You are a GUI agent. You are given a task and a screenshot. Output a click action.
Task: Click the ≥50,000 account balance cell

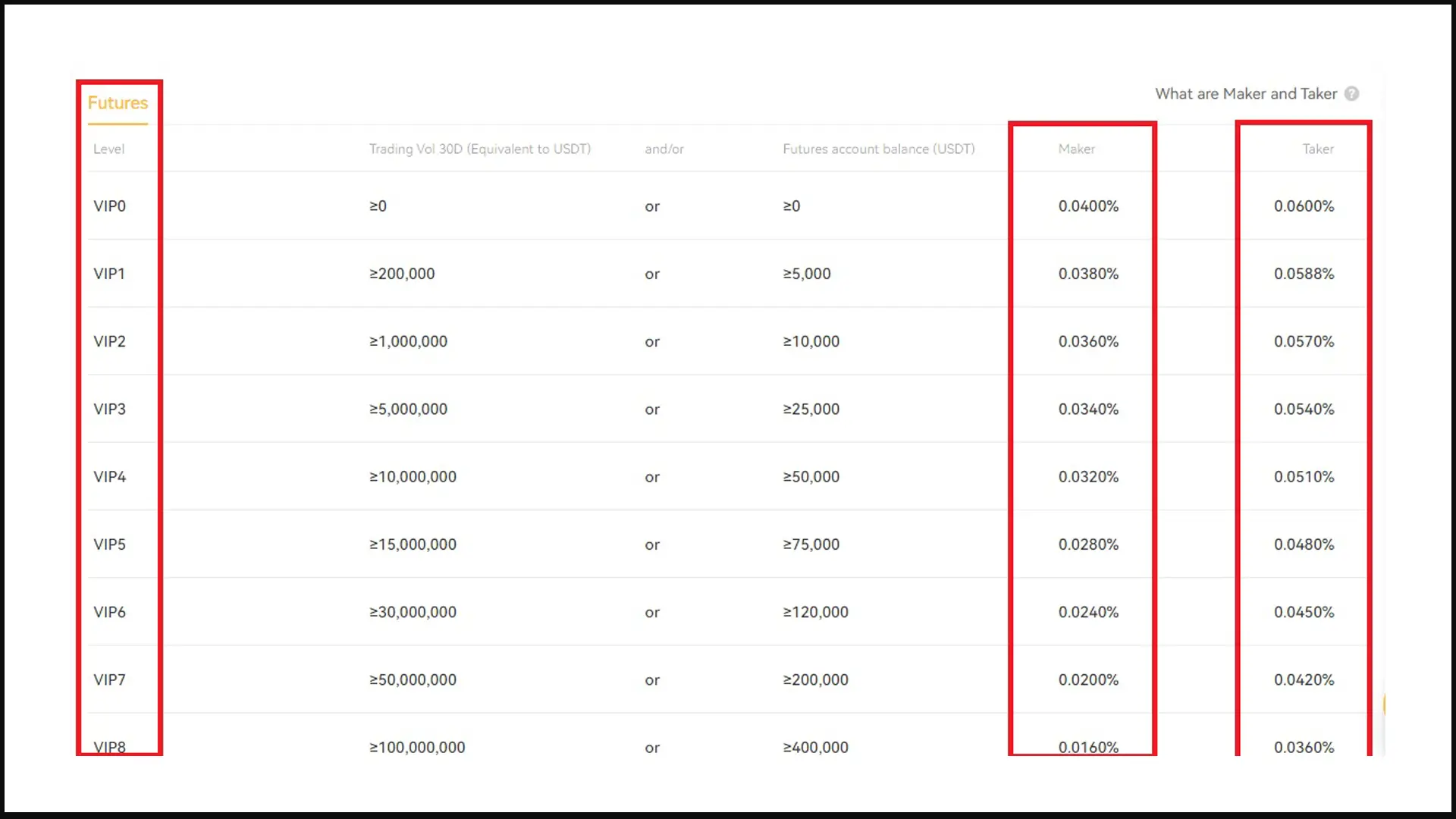811,477
